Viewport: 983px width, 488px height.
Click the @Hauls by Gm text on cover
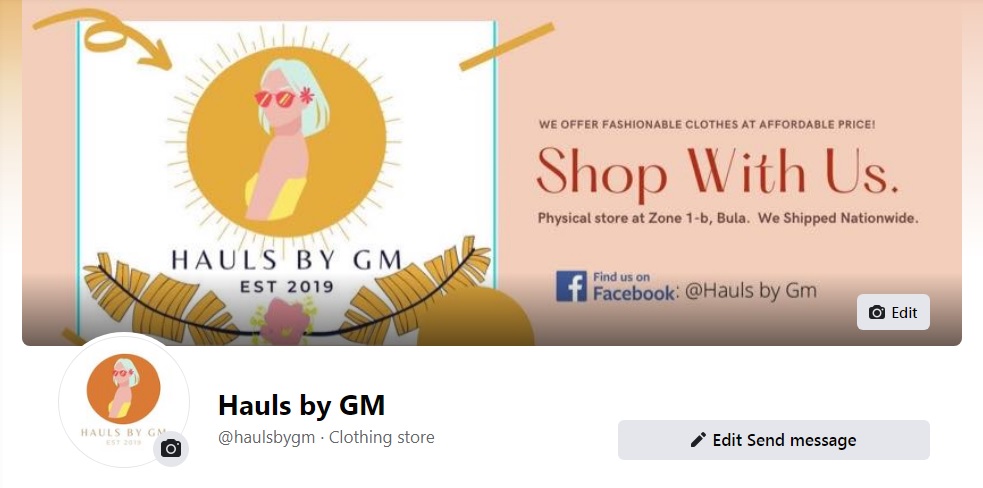750,291
